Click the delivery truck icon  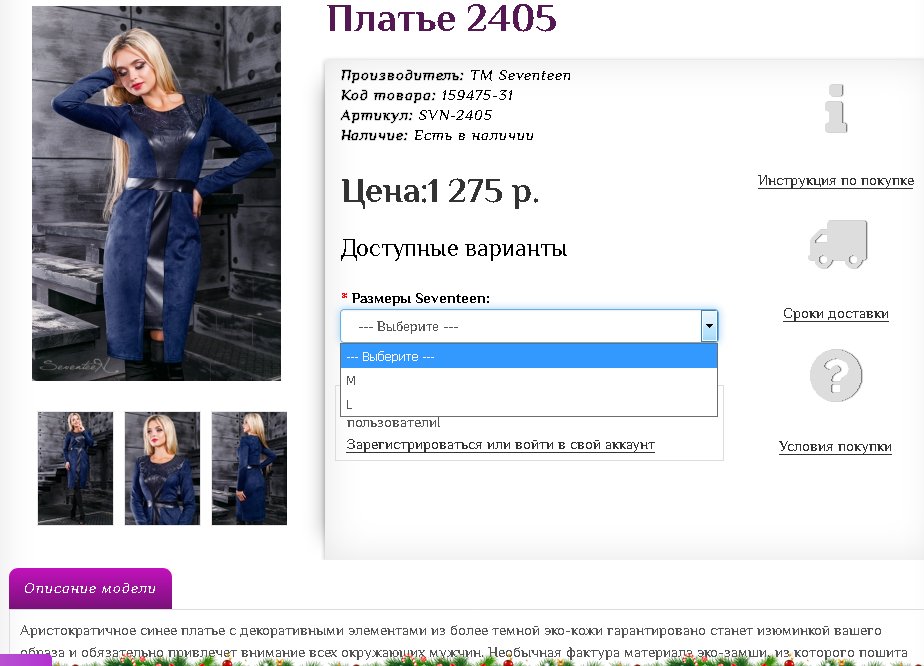click(x=836, y=243)
